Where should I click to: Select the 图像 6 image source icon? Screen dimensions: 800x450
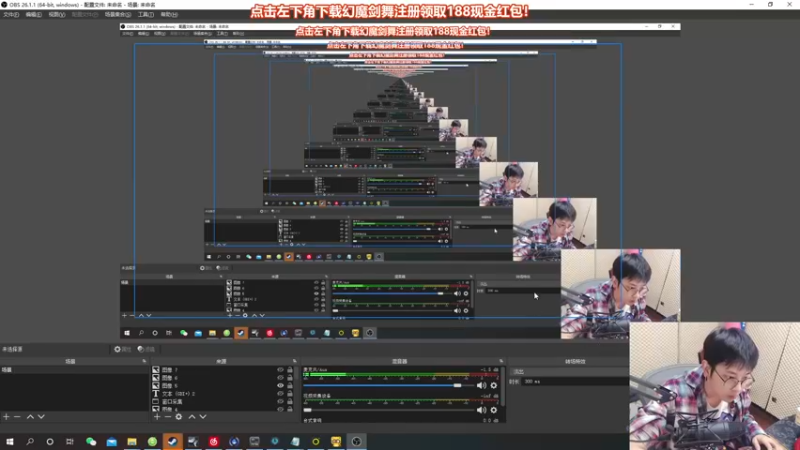coord(156,378)
